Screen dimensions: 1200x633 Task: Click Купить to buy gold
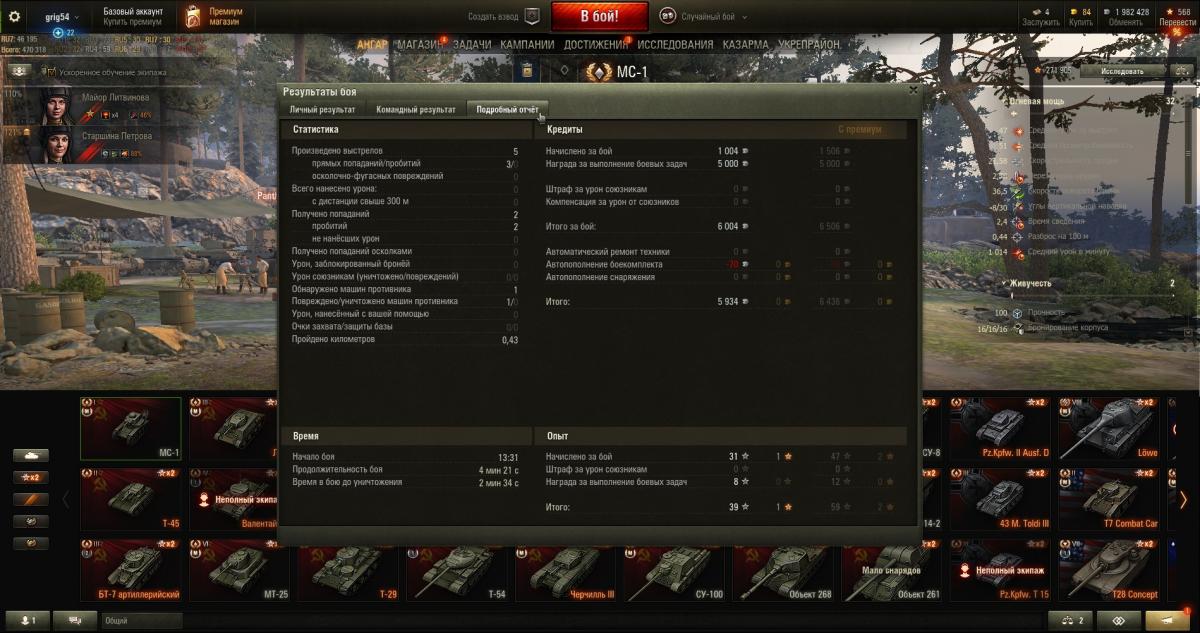point(1080,17)
